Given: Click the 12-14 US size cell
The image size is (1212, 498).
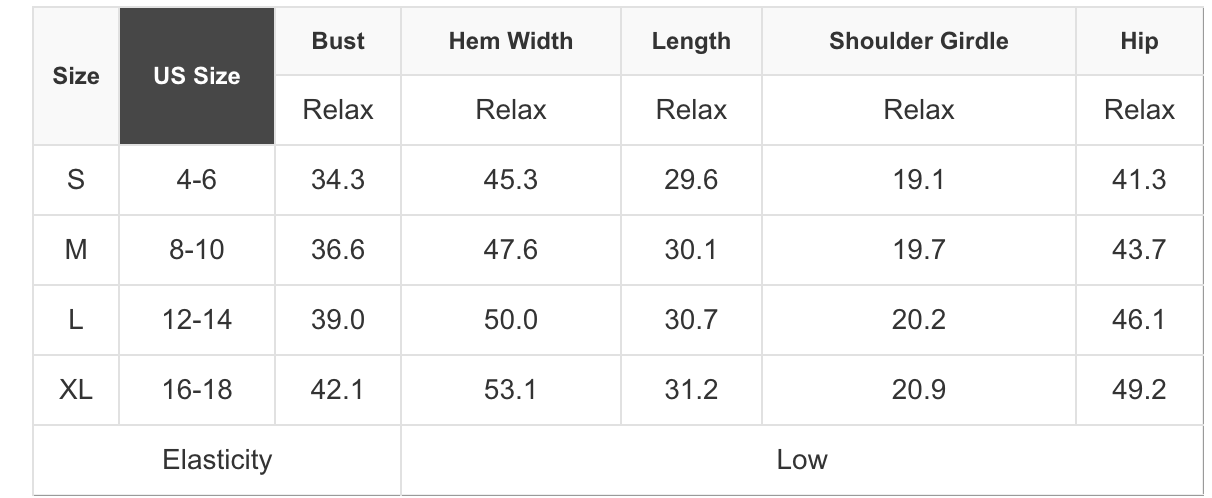Looking at the screenshot, I should tap(197, 319).
